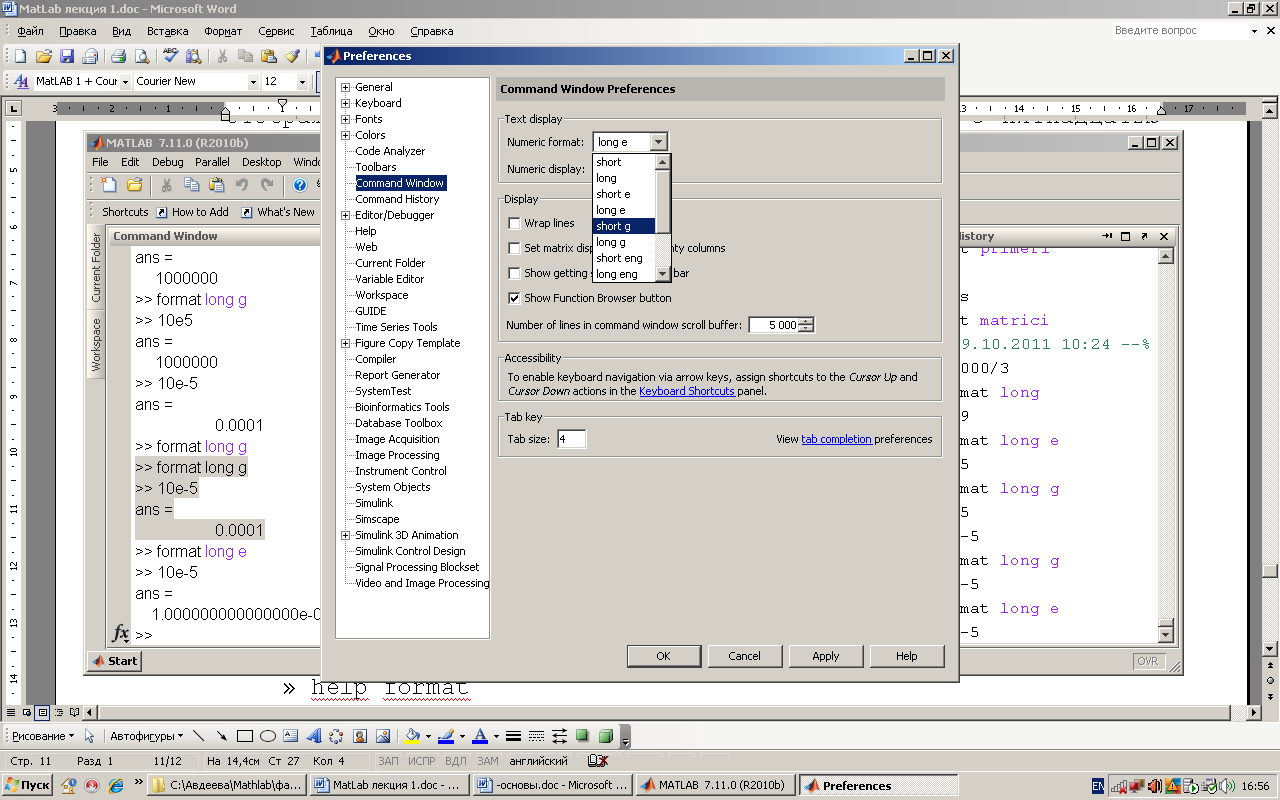Increase the scroll buffer lines stepper
Image resolution: width=1280 pixels, height=800 pixels.
pos(807,321)
